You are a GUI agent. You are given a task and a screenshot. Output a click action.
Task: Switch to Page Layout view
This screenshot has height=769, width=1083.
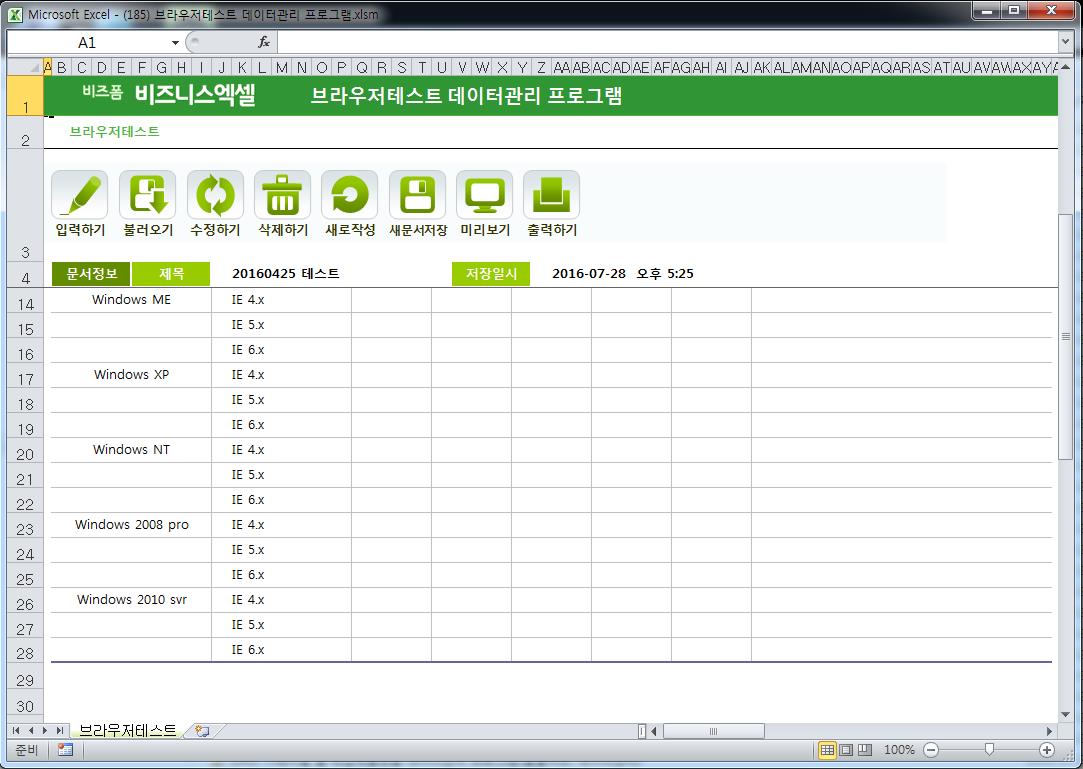point(846,750)
